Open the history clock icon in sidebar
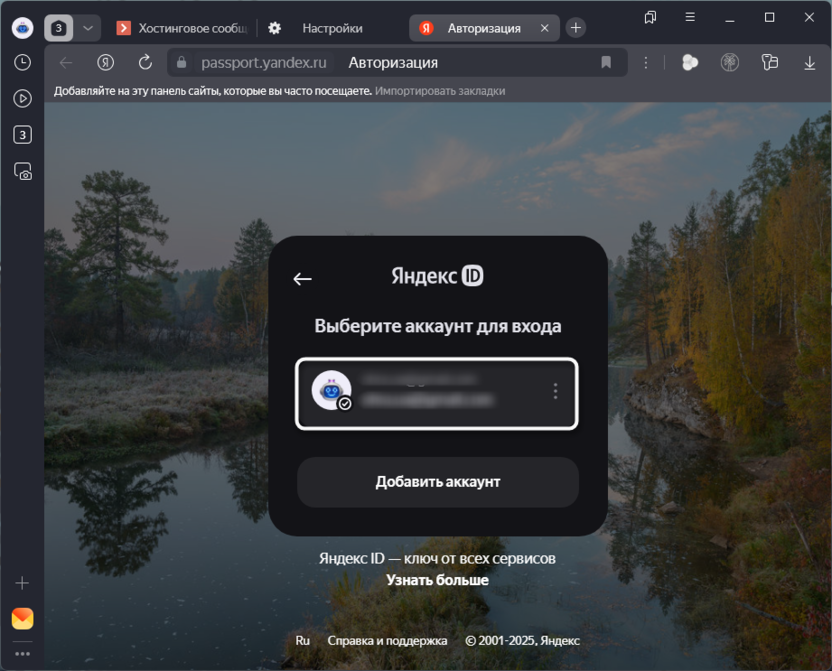Viewport: 832px width, 671px height. click(22, 63)
